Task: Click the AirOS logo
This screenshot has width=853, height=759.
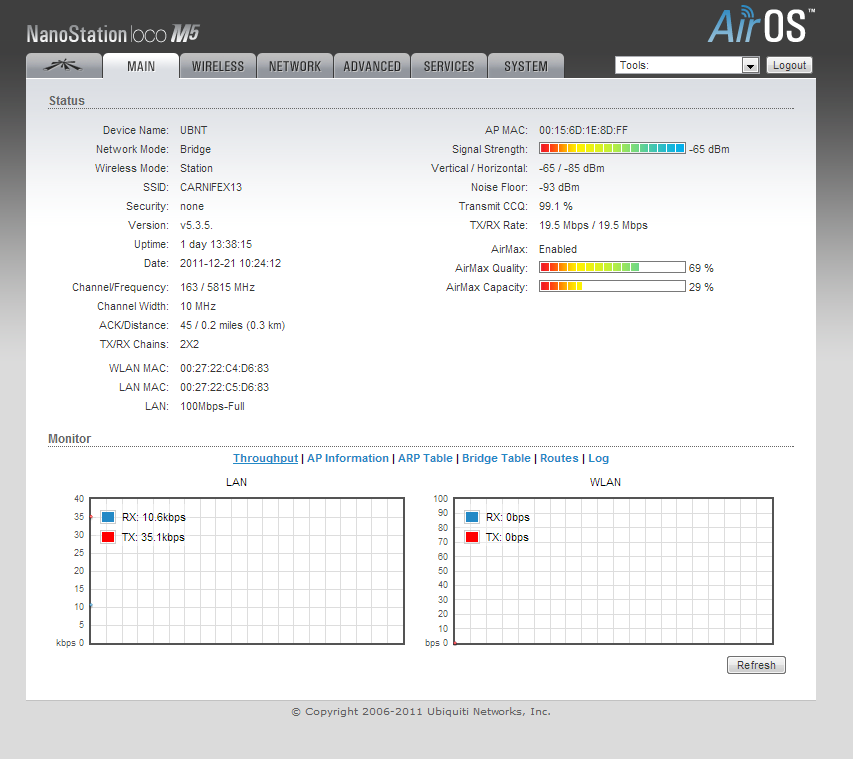Action: 760,25
